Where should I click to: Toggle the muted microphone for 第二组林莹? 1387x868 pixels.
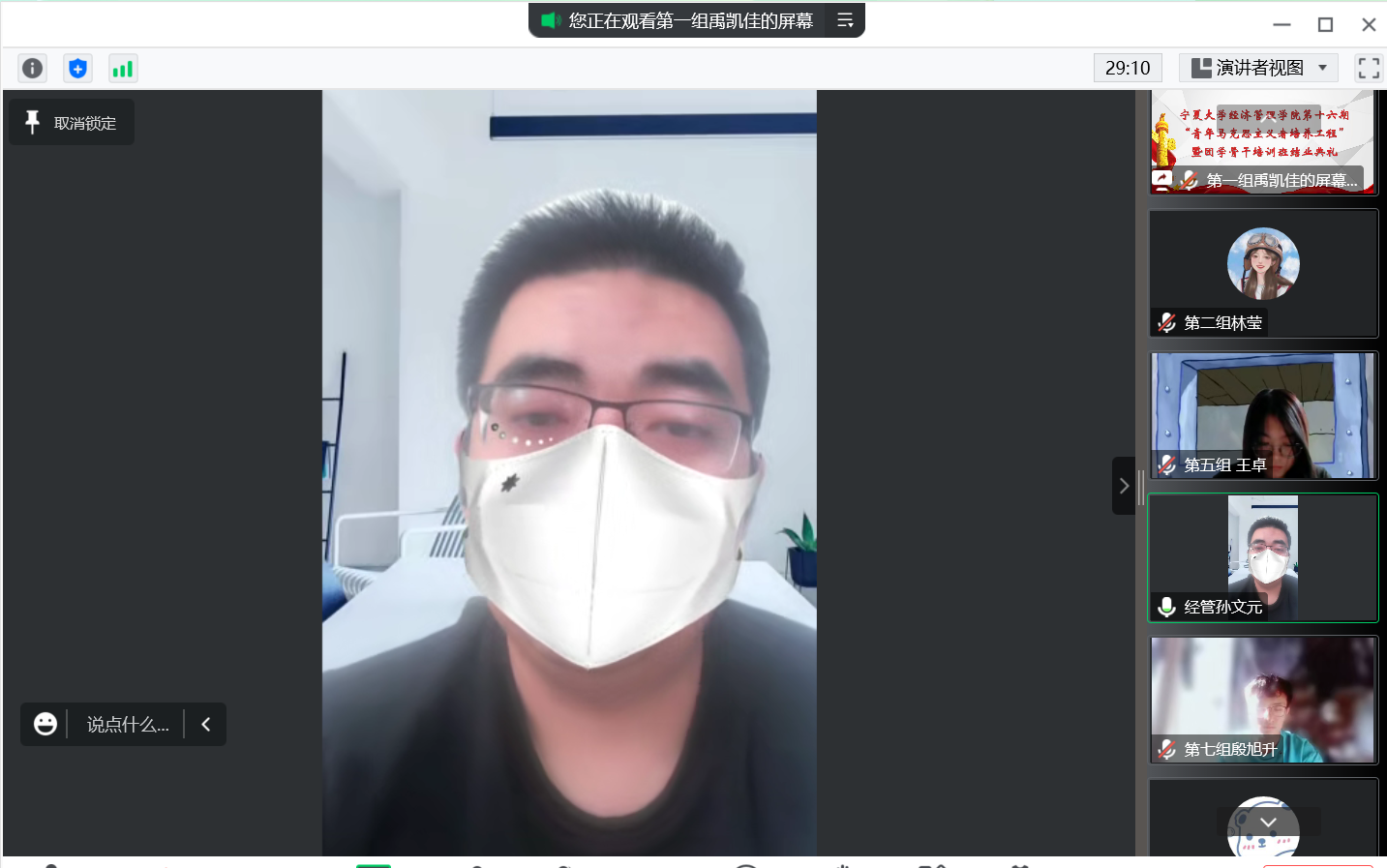[x=1167, y=322]
